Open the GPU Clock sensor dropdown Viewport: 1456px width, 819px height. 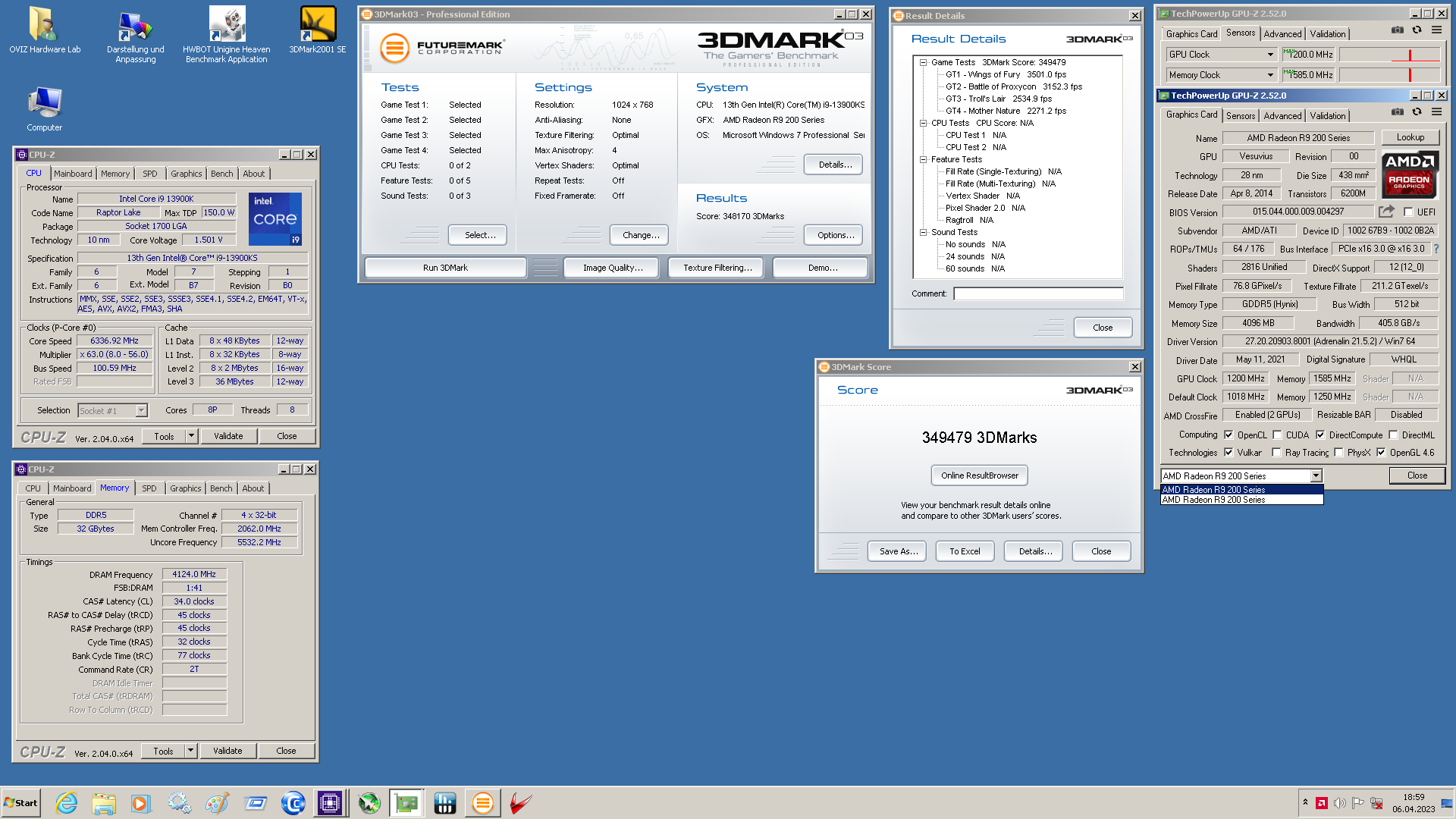coord(1270,55)
